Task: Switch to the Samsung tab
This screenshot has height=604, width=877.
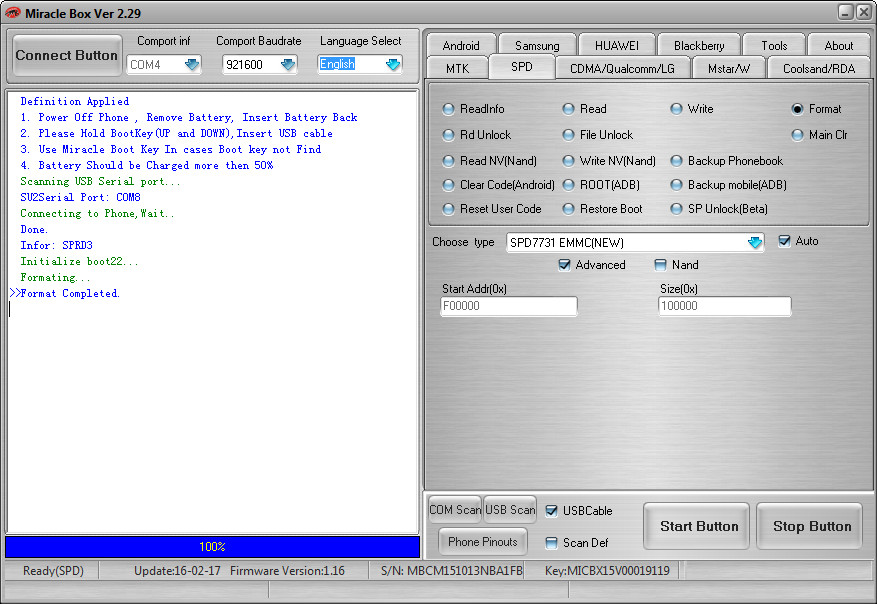Action: [537, 45]
